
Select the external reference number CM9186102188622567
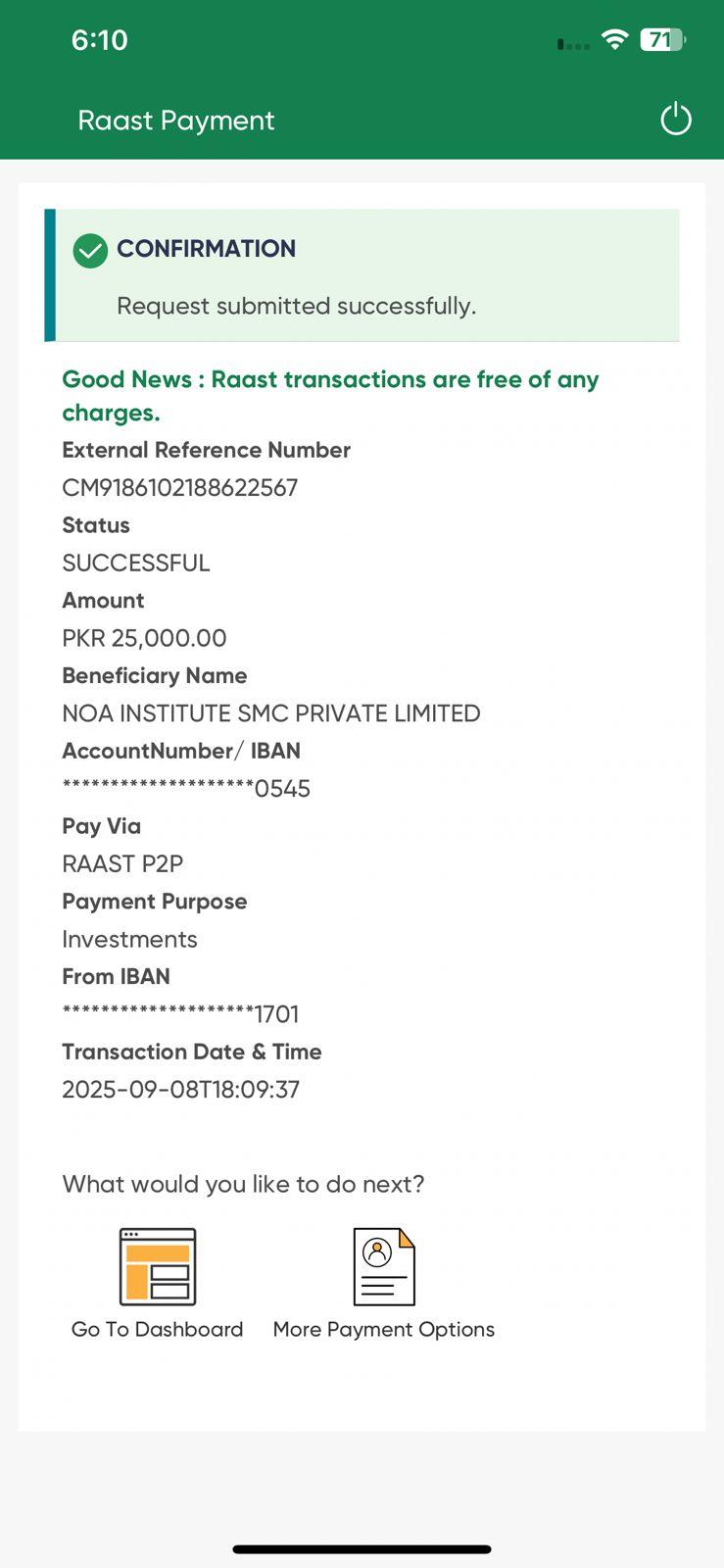(x=180, y=488)
